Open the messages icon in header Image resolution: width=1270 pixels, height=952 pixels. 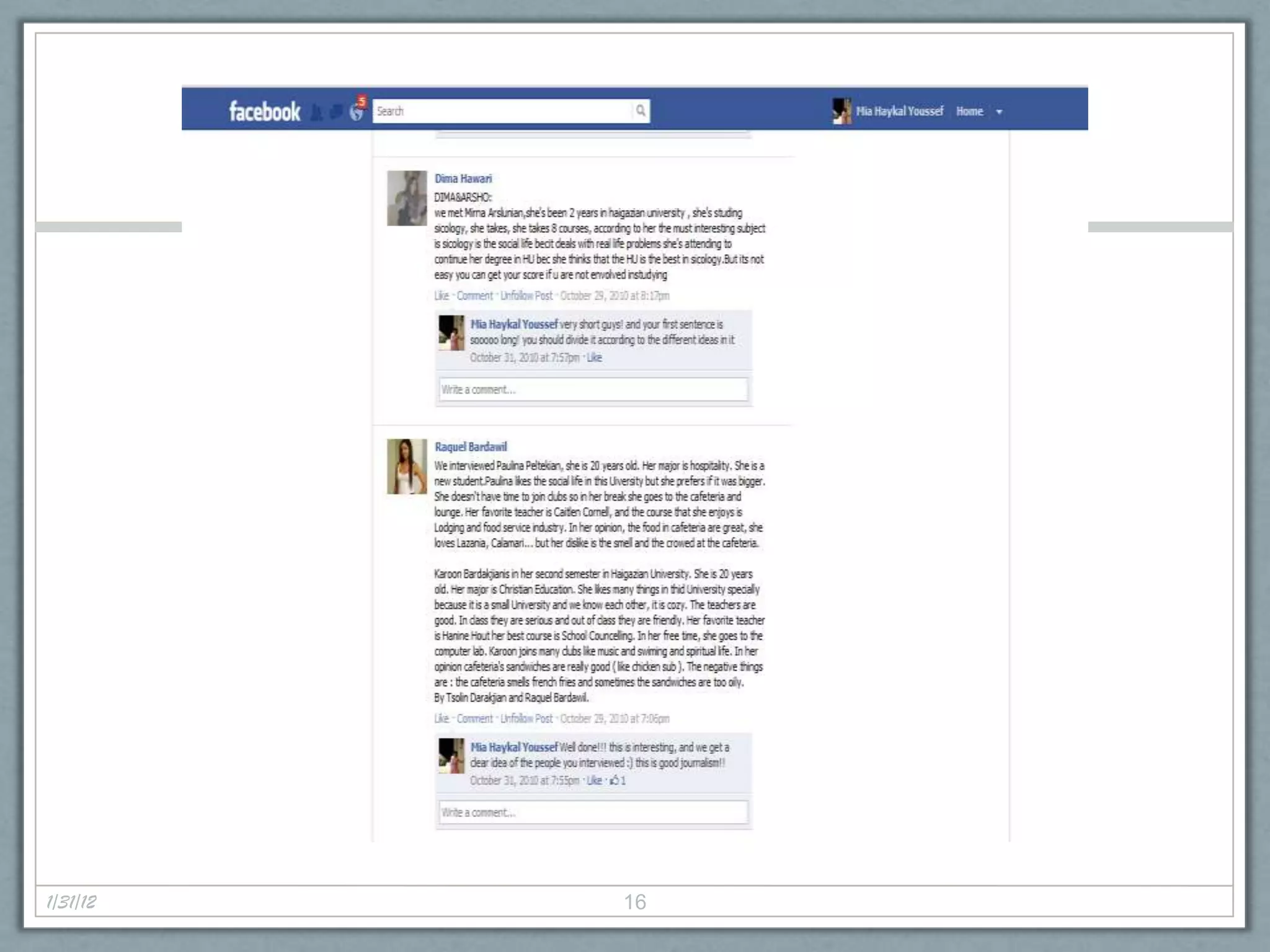click(x=336, y=112)
